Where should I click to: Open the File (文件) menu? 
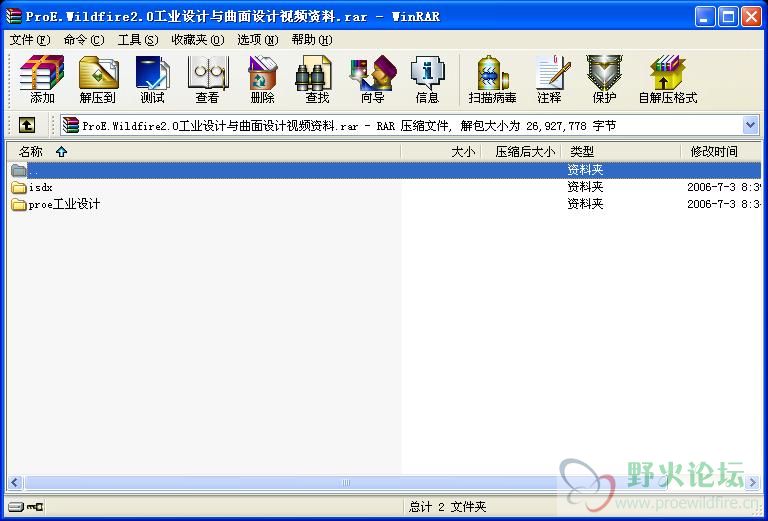(30, 40)
